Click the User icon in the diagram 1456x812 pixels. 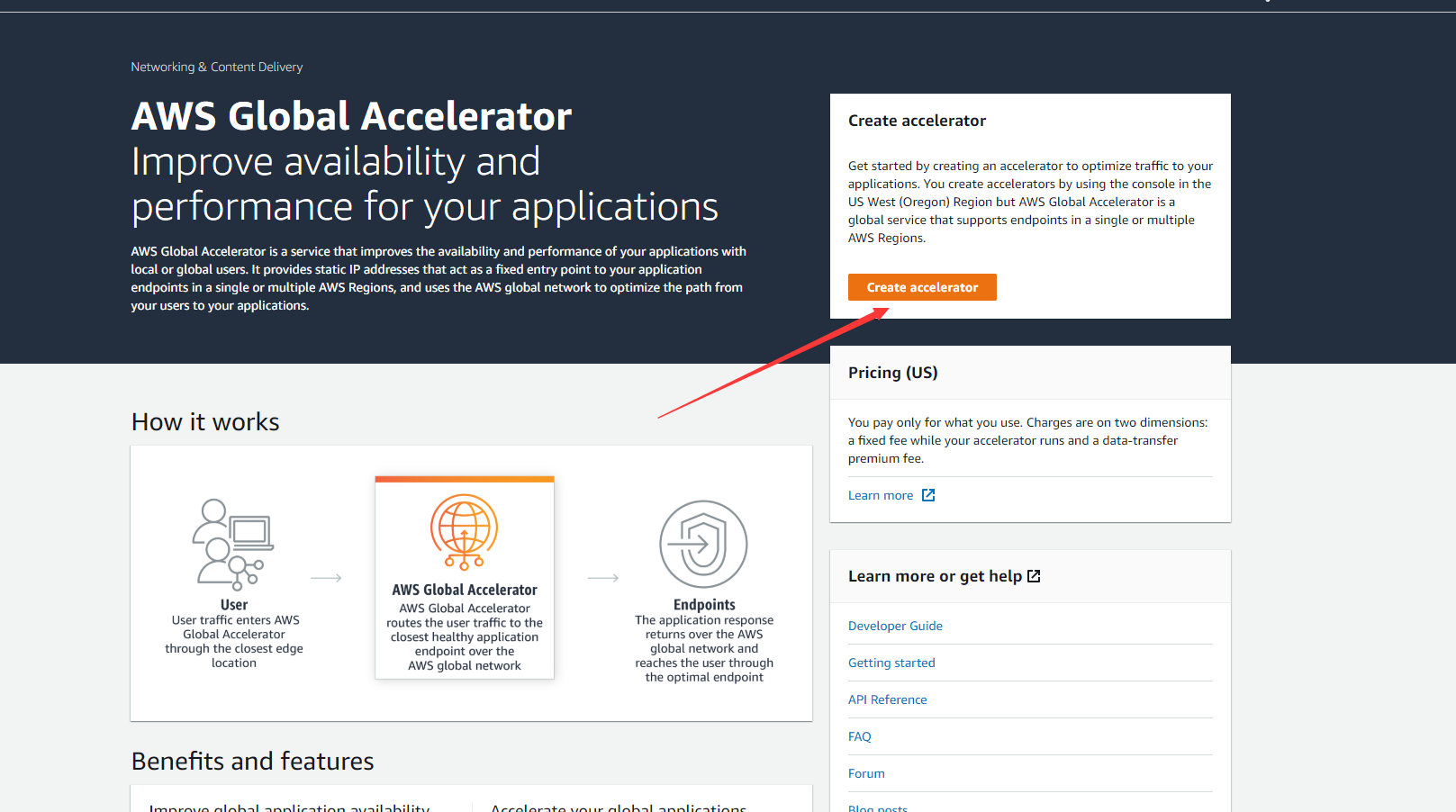[232, 544]
